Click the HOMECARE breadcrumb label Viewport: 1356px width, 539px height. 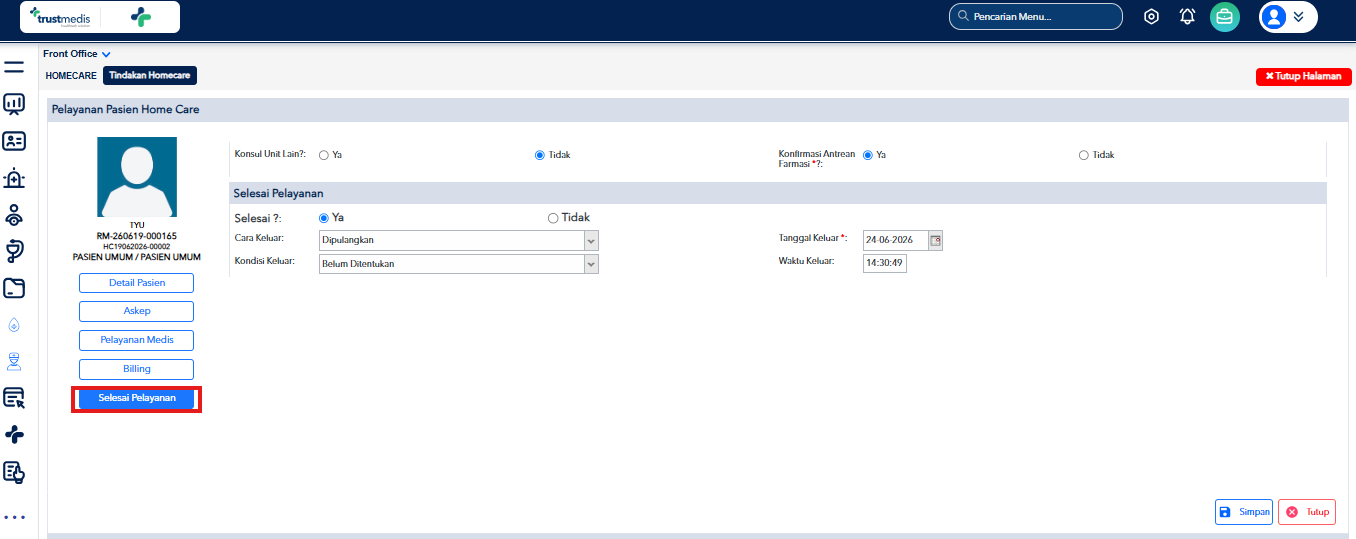pyautogui.click(x=71, y=76)
